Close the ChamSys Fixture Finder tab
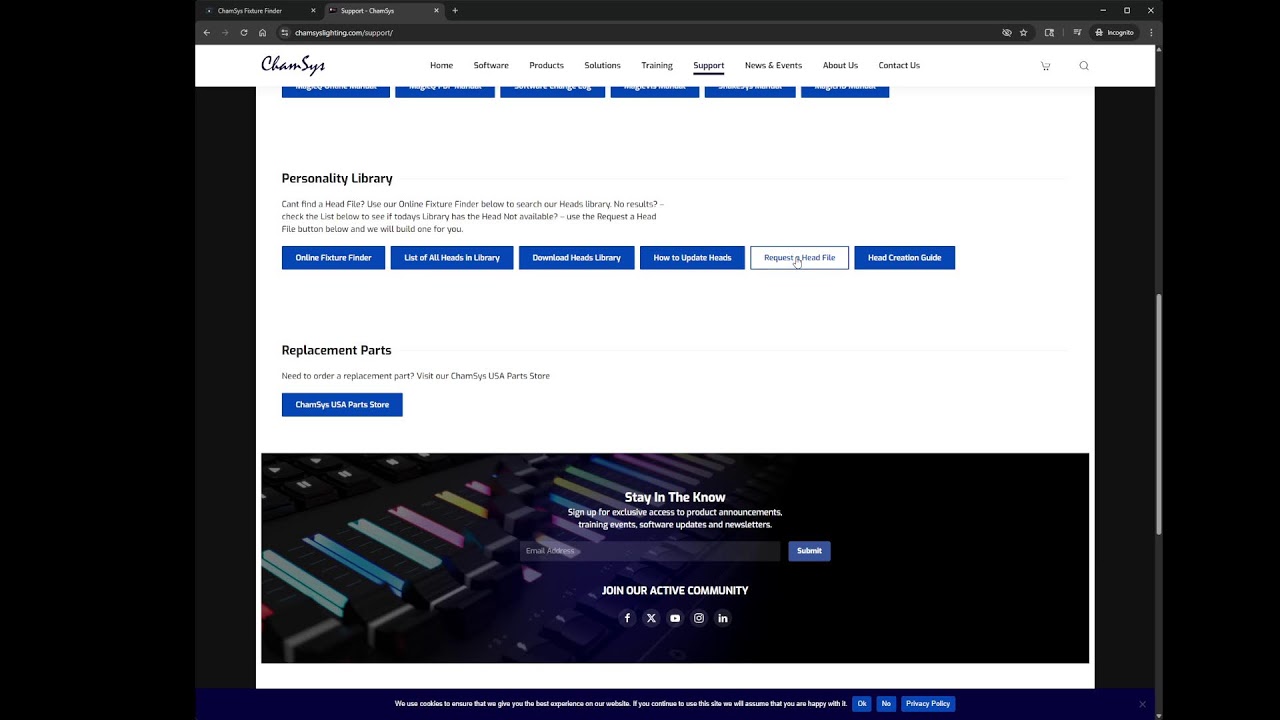This screenshot has width=1280, height=720. pos(313,11)
